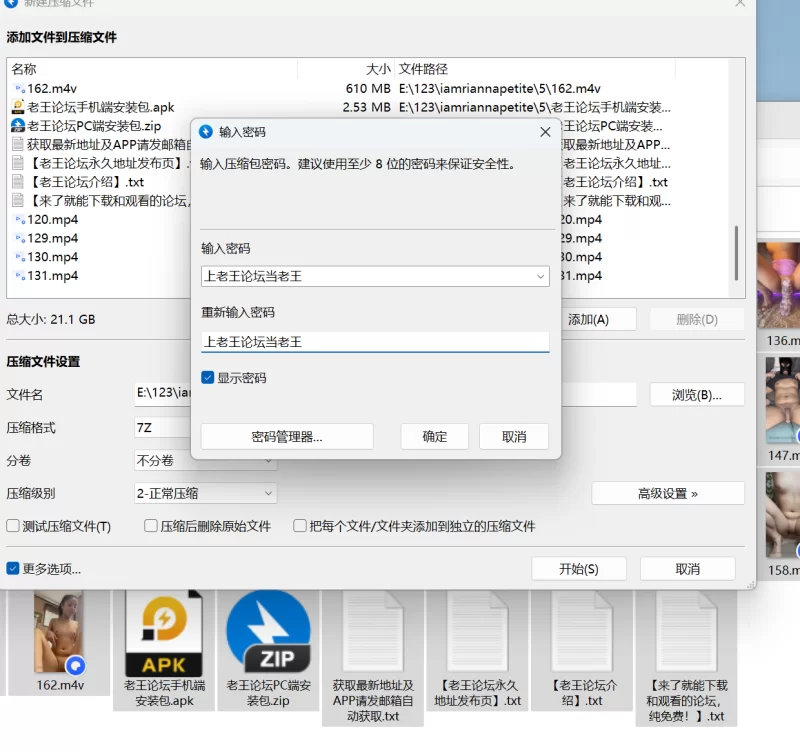
Task: Click into the 重新输入密码 text field
Action: point(375,342)
